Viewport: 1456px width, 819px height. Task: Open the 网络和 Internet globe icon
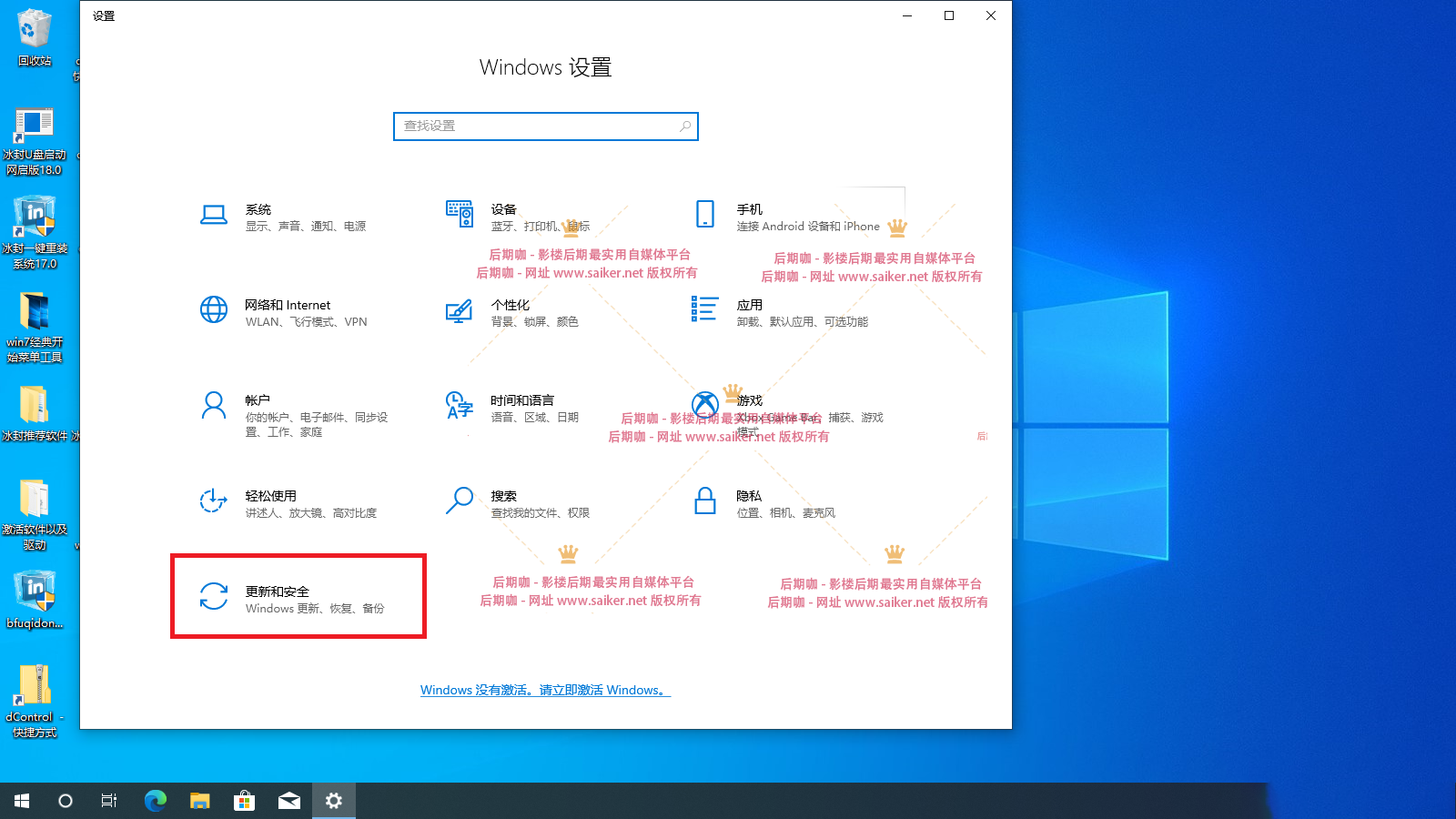214,309
